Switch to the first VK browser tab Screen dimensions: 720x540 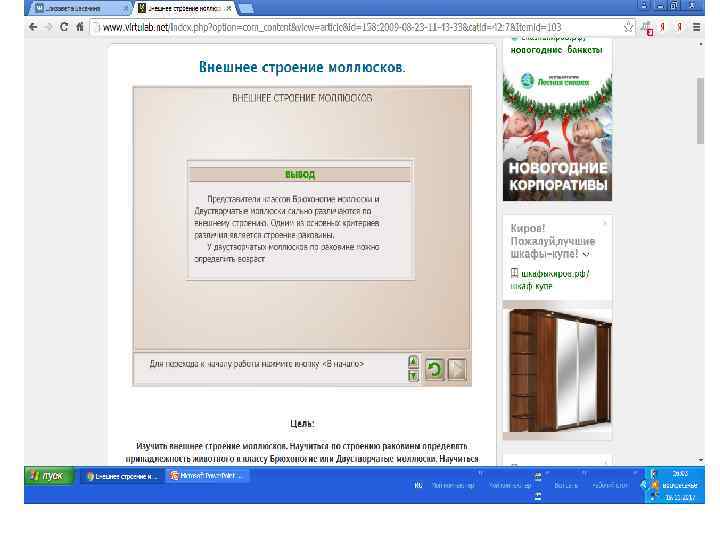coord(80,8)
